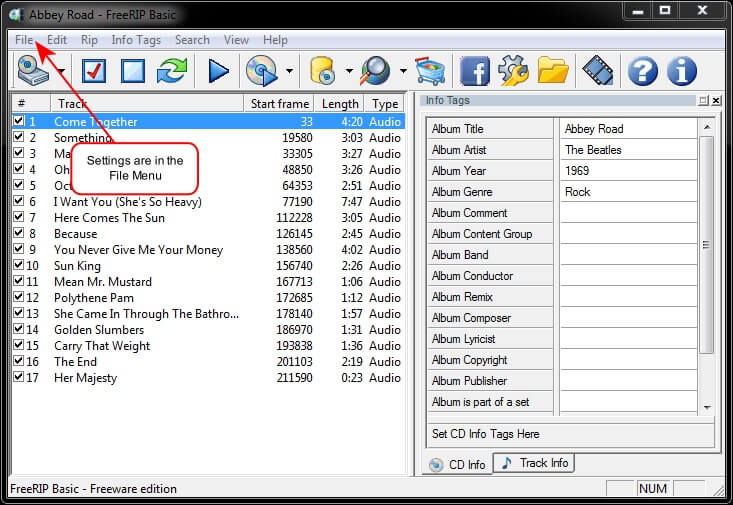Switch to the Track Info tab
733x505 pixels.
[x=534, y=463]
